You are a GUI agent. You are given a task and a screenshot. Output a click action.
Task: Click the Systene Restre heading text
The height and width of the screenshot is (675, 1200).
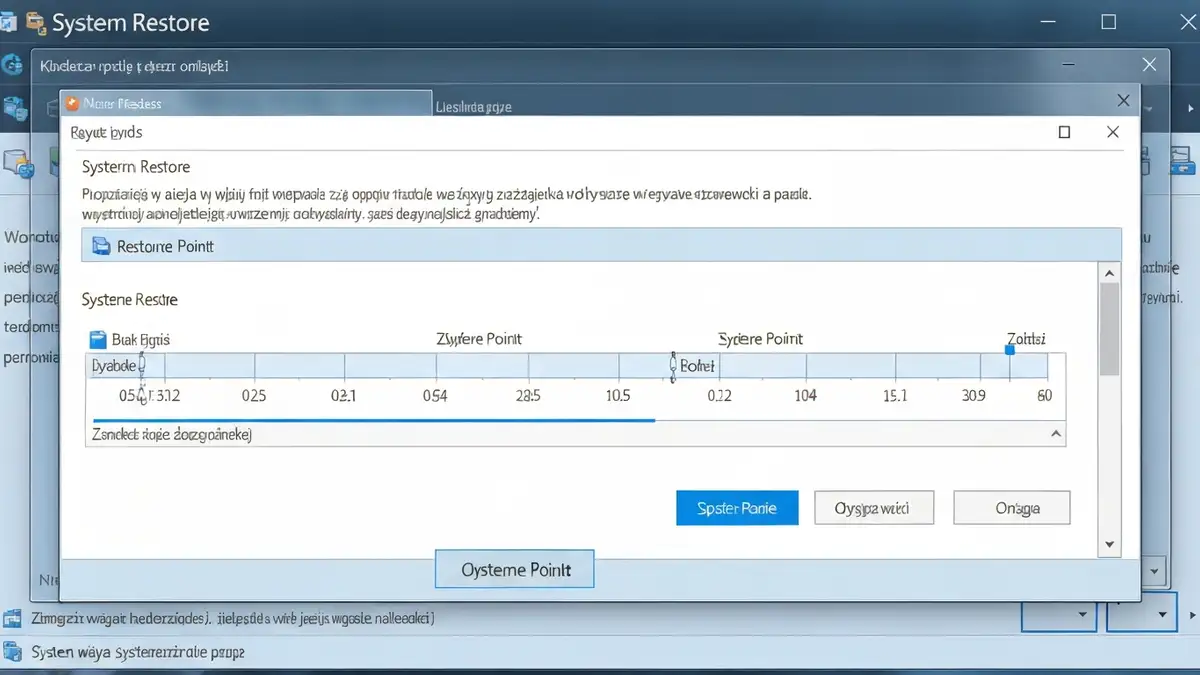point(130,299)
